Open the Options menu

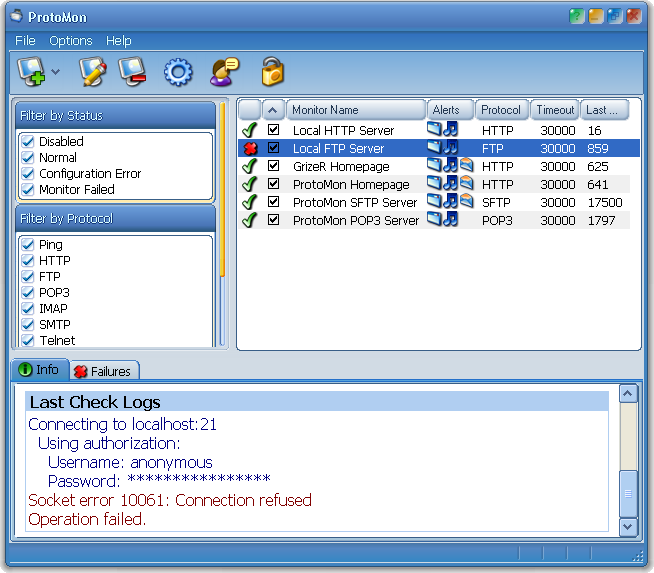click(x=70, y=40)
